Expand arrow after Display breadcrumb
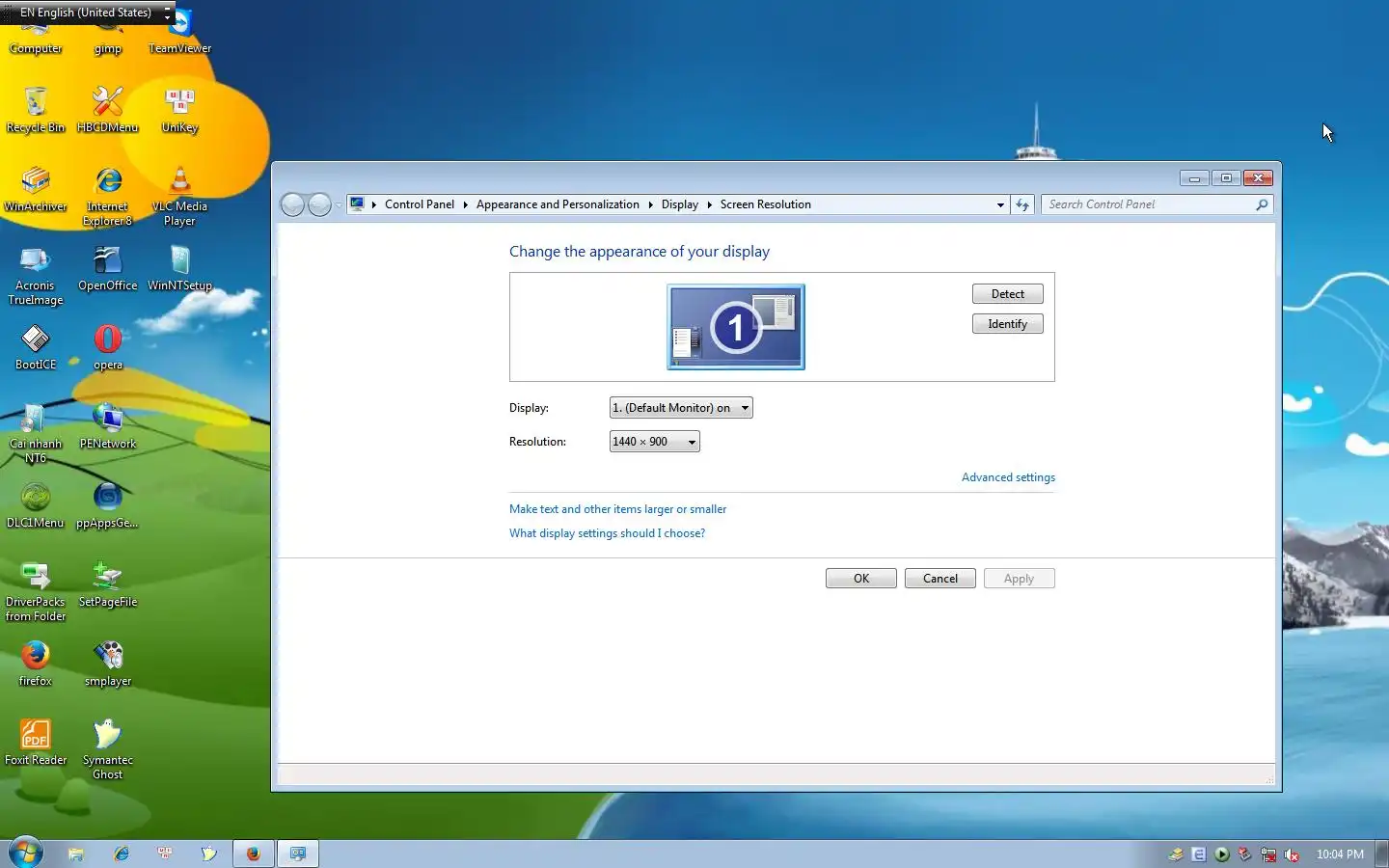 [x=709, y=204]
